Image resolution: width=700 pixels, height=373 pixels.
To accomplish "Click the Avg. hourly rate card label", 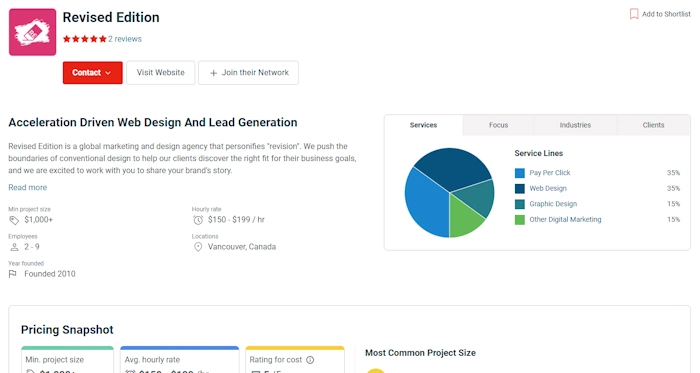I will click(152, 360).
